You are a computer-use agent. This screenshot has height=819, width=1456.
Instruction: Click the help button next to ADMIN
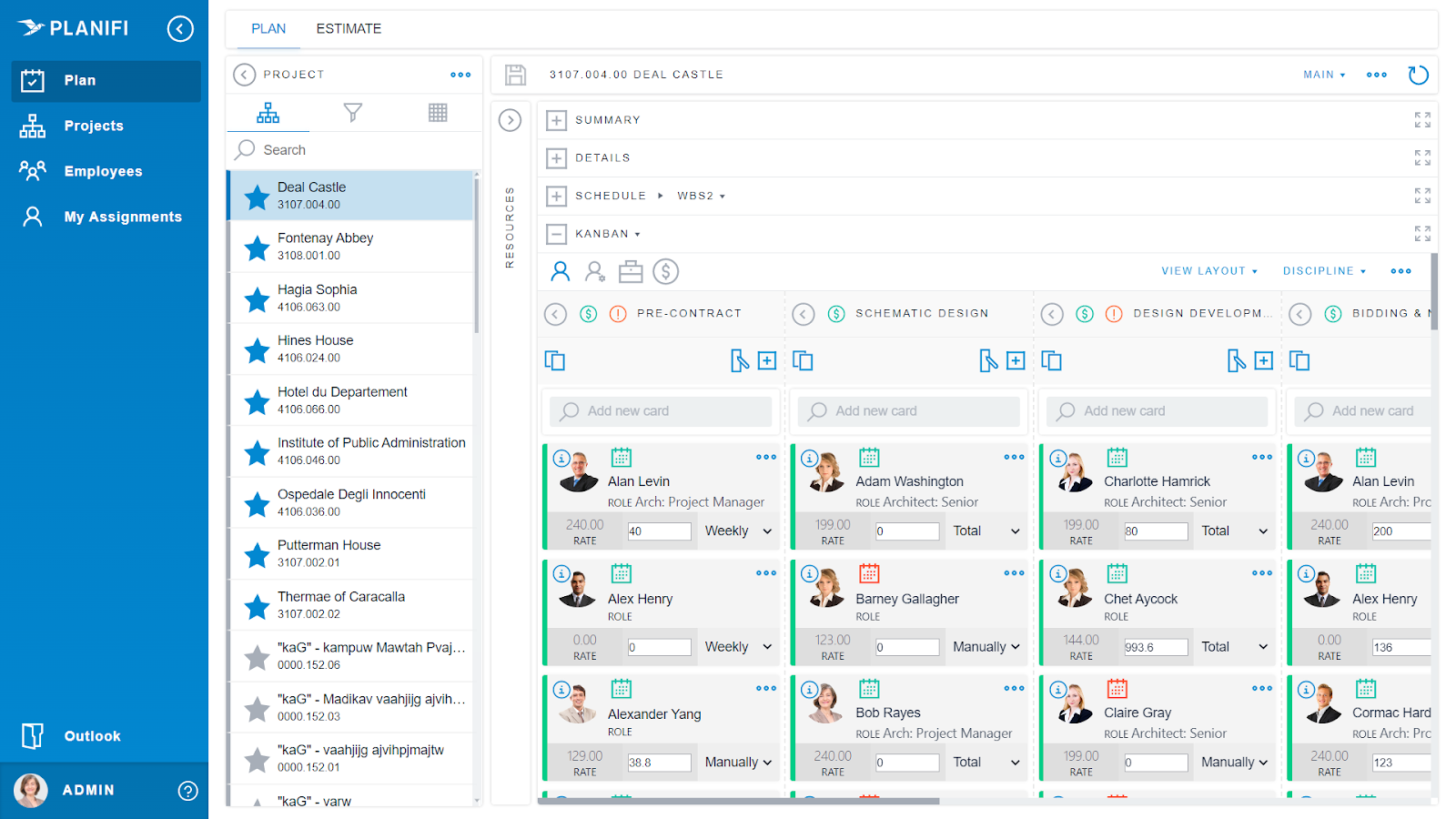coord(187,790)
